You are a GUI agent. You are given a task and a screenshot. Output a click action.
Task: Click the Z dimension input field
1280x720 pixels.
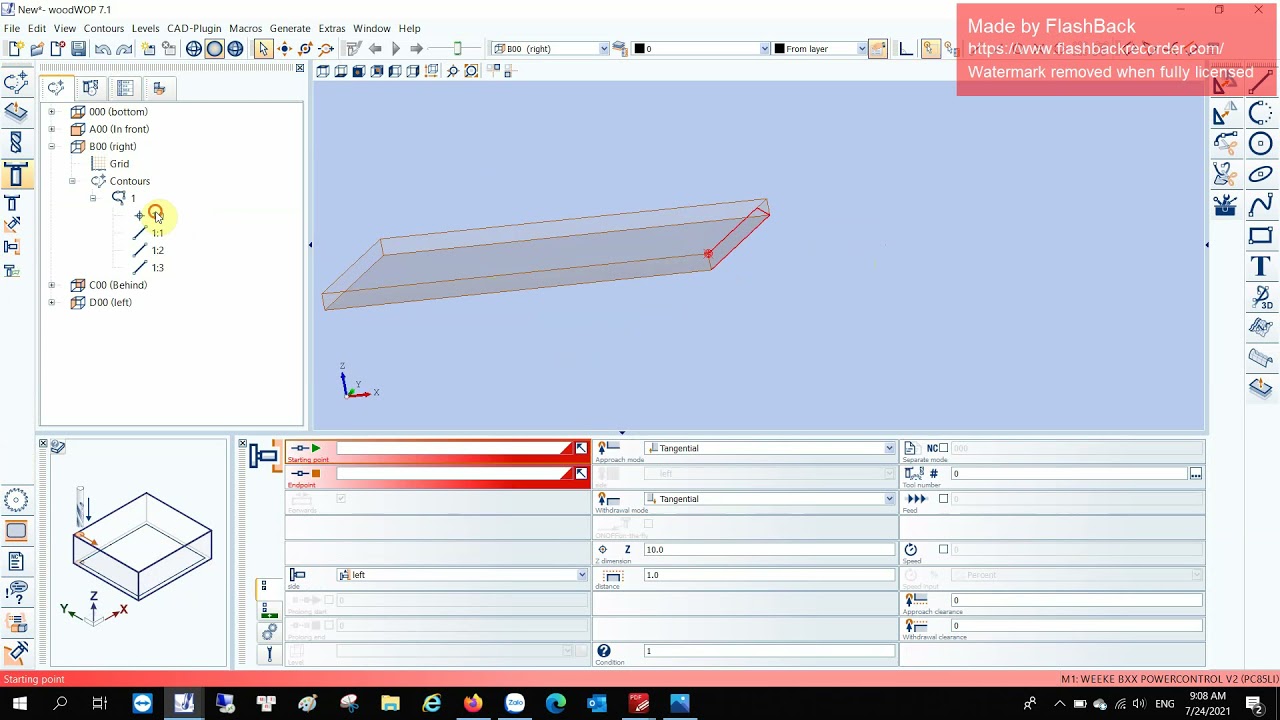(x=769, y=550)
